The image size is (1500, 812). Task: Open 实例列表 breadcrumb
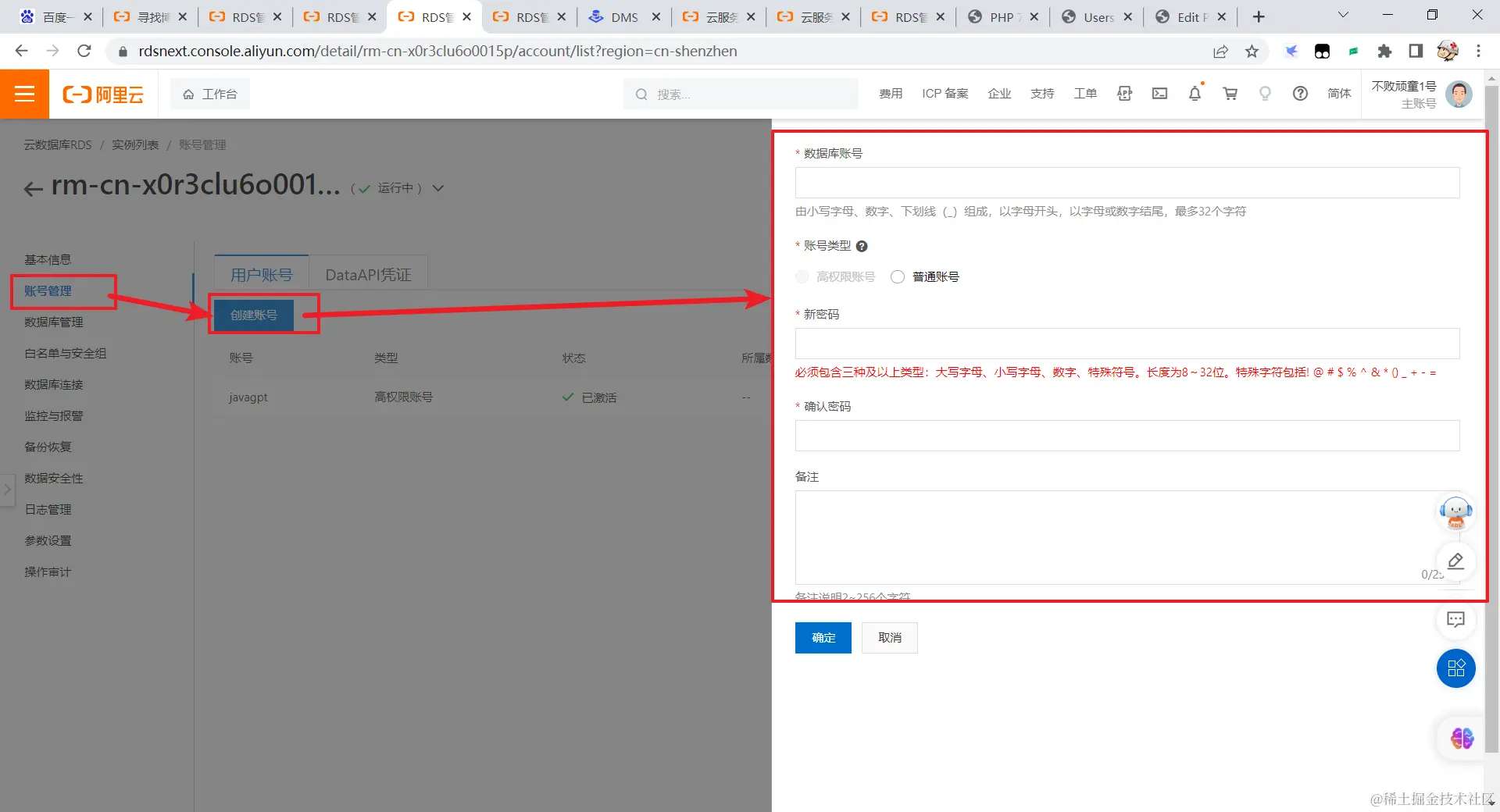(135, 145)
